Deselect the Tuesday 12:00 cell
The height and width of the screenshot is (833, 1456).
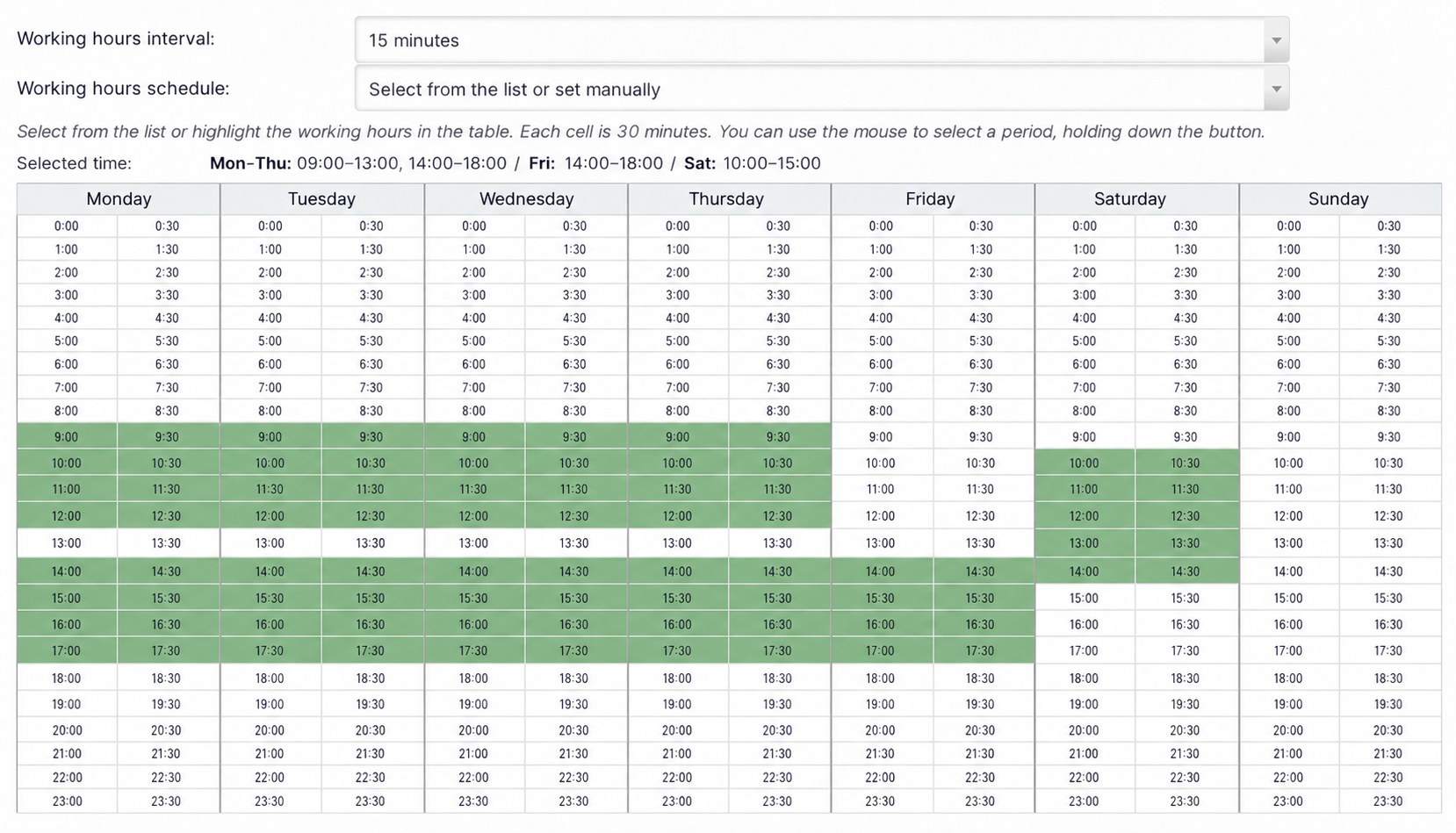270,516
